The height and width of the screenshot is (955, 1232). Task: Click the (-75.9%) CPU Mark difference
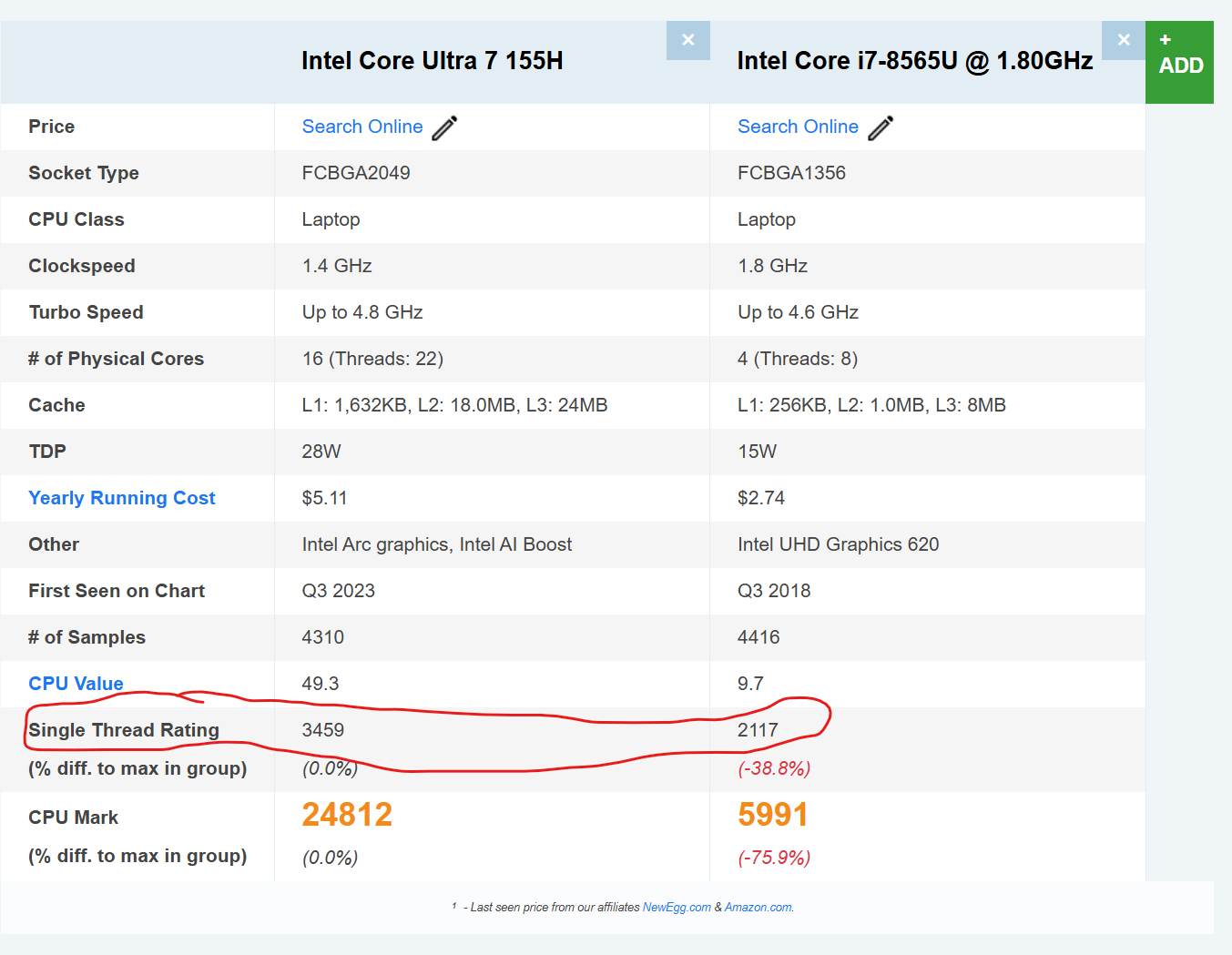coord(774,858)
